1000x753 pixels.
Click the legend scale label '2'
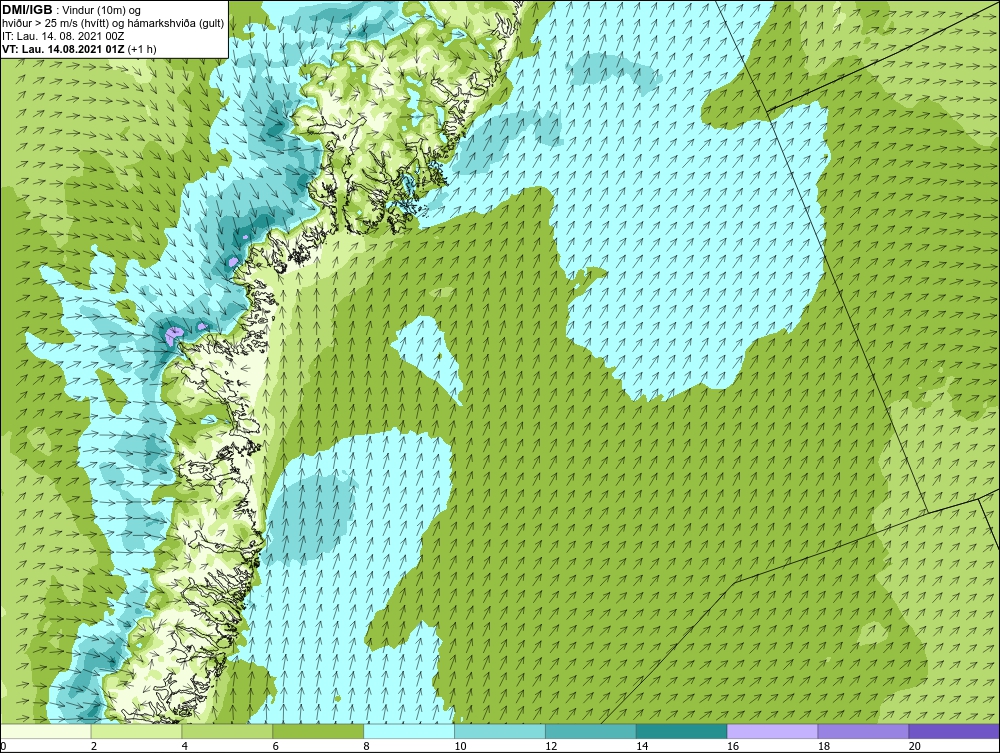(x=94, y=746)
